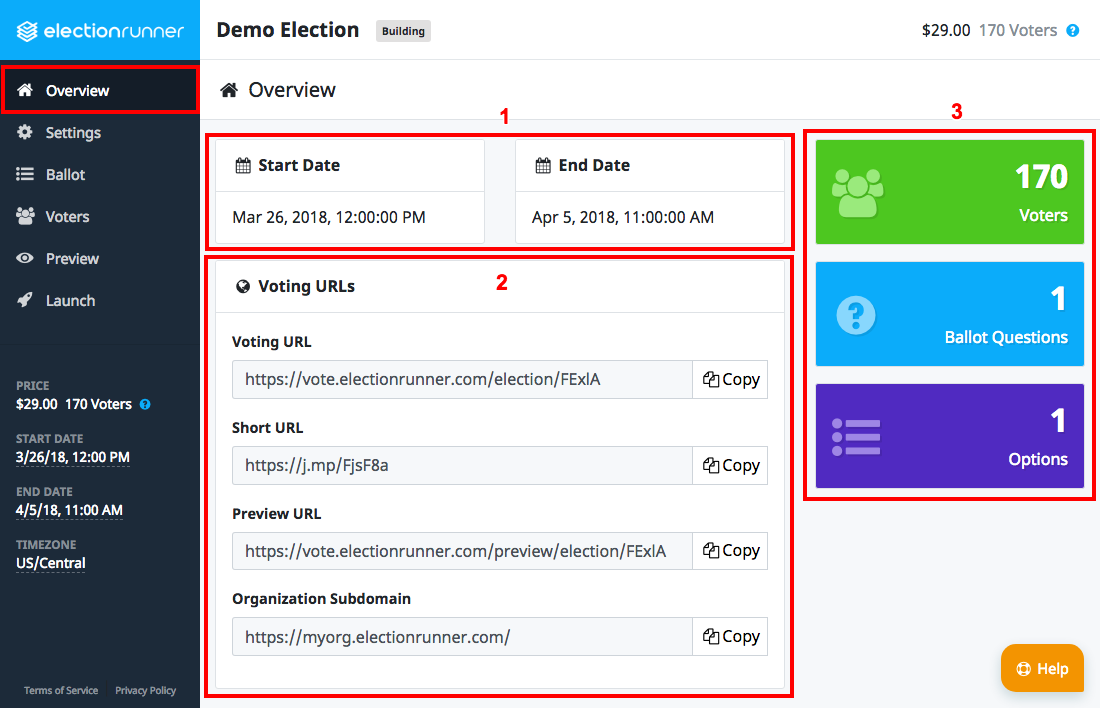Image resolution: width=1100 pixels, height=708 pixels.
Task: Click the Demo Election title
Action: pyautogui.click(x=288, y=30)
